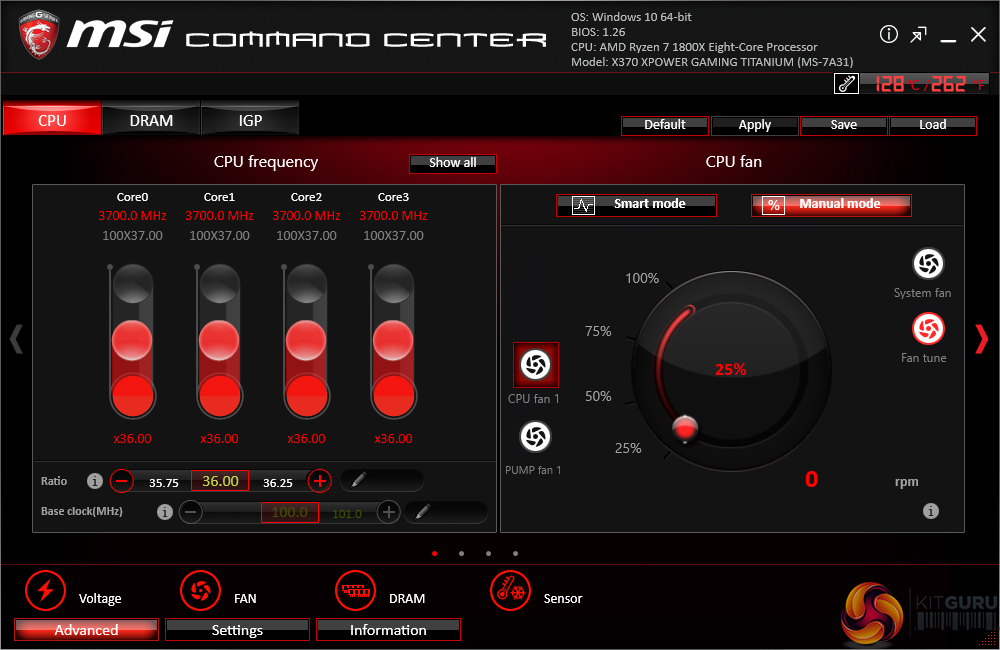Viewport: 1000px width, 650px height.
Task: Open the Settings section
Action: (x=237, y=630)
